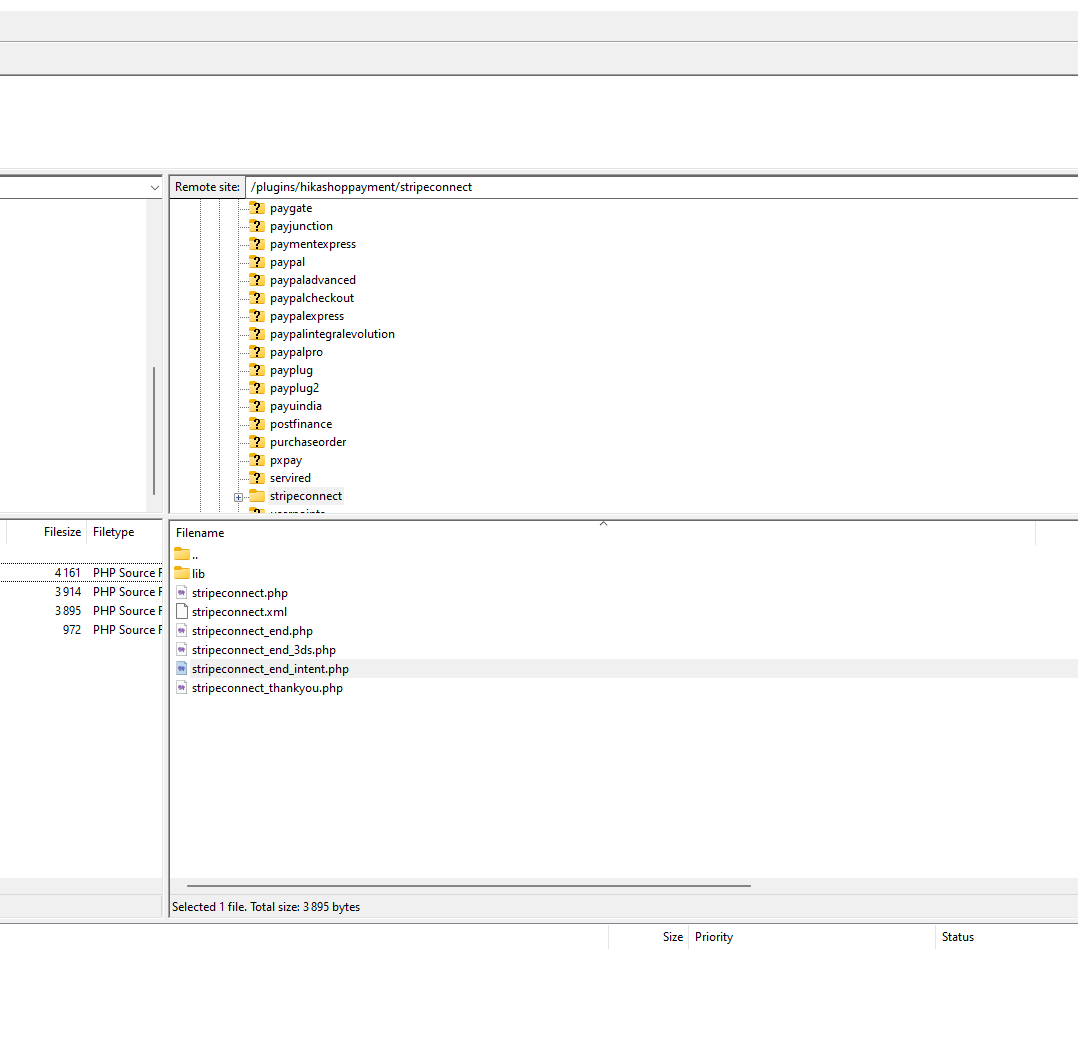Sort local files by Filesize column
The height and width of the screenshot is (1047, 1078).
[62, 532]
